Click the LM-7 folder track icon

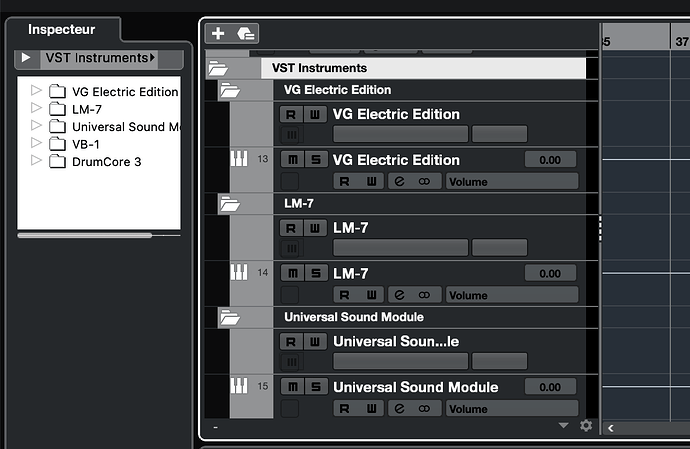pos(230,204)
